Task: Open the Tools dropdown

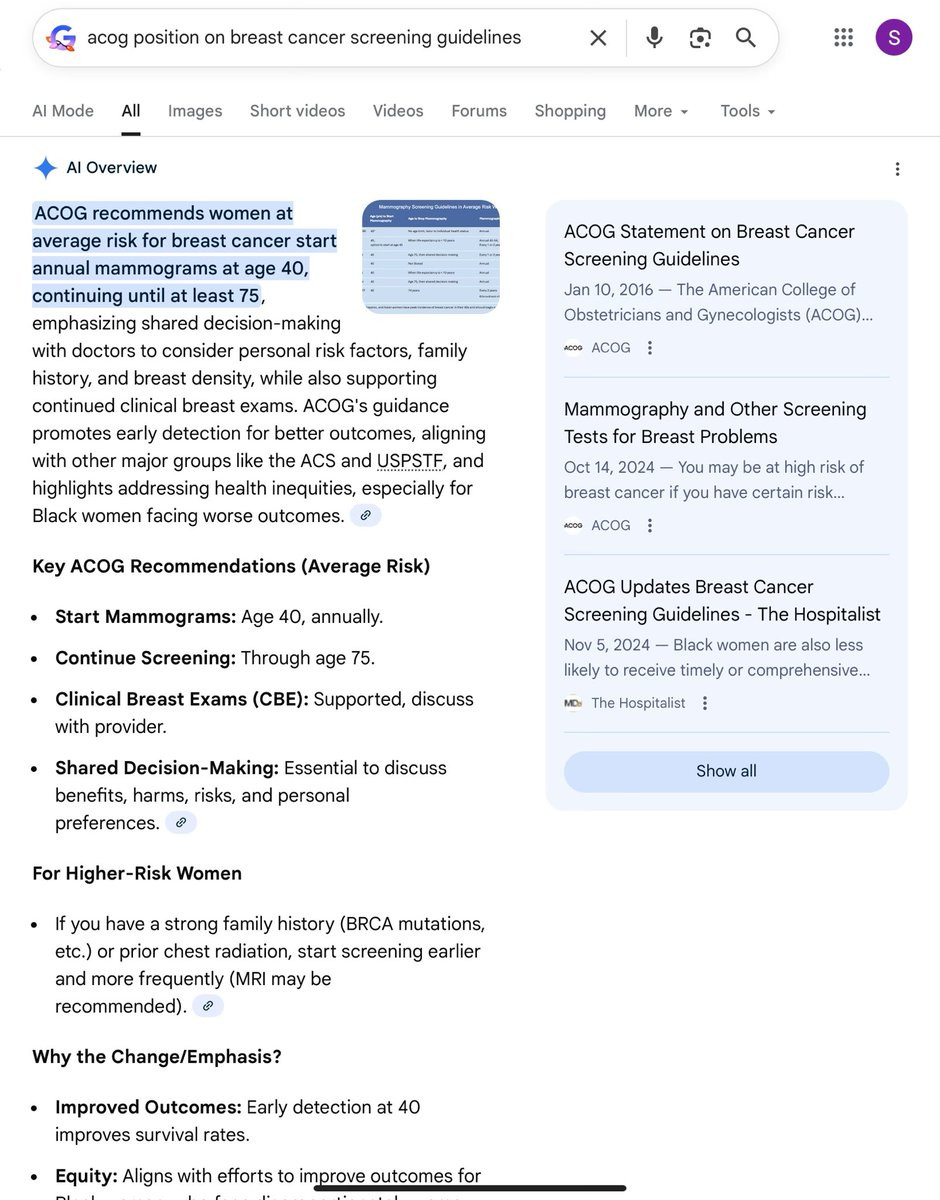Action: [x=748, y=111]
